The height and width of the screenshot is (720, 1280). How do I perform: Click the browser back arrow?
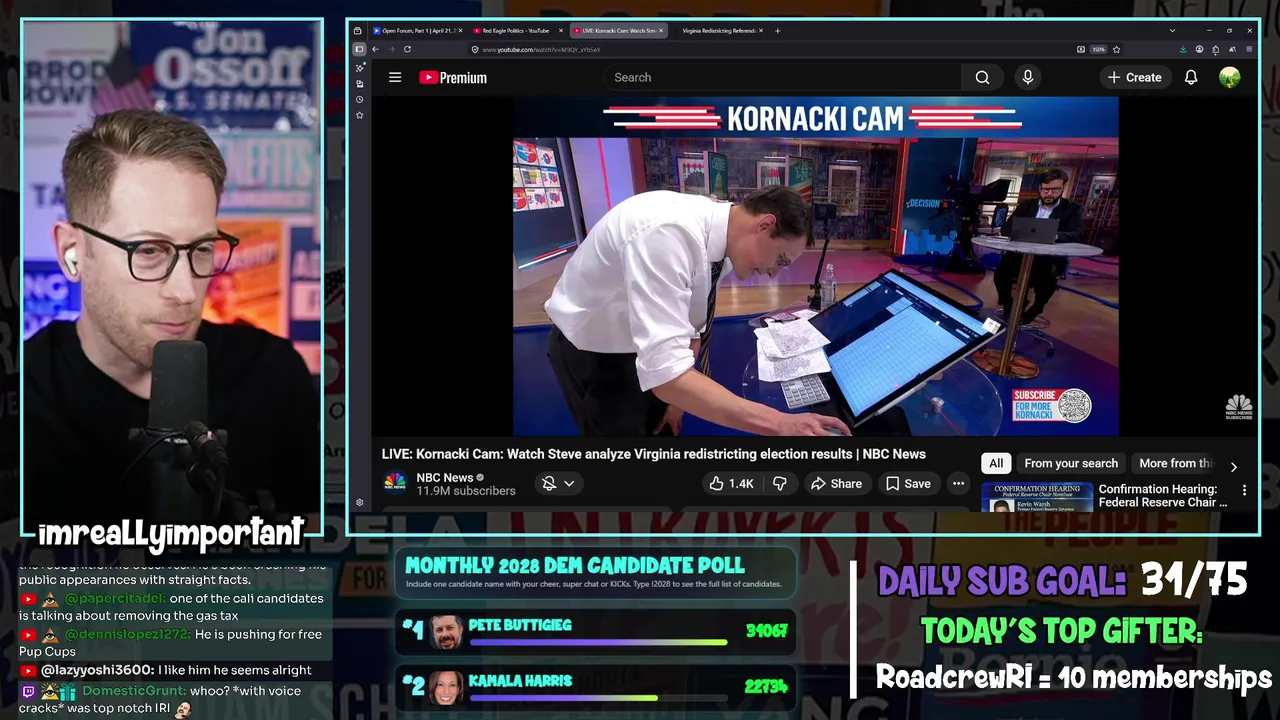pyautogui.click(x=375, y=49)
